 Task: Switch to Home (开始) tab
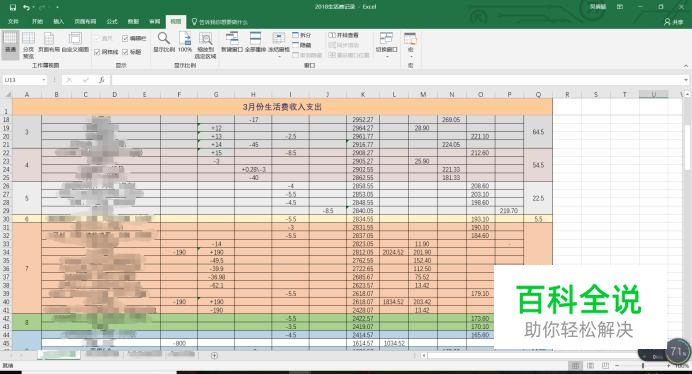click(x=38, y=22)
